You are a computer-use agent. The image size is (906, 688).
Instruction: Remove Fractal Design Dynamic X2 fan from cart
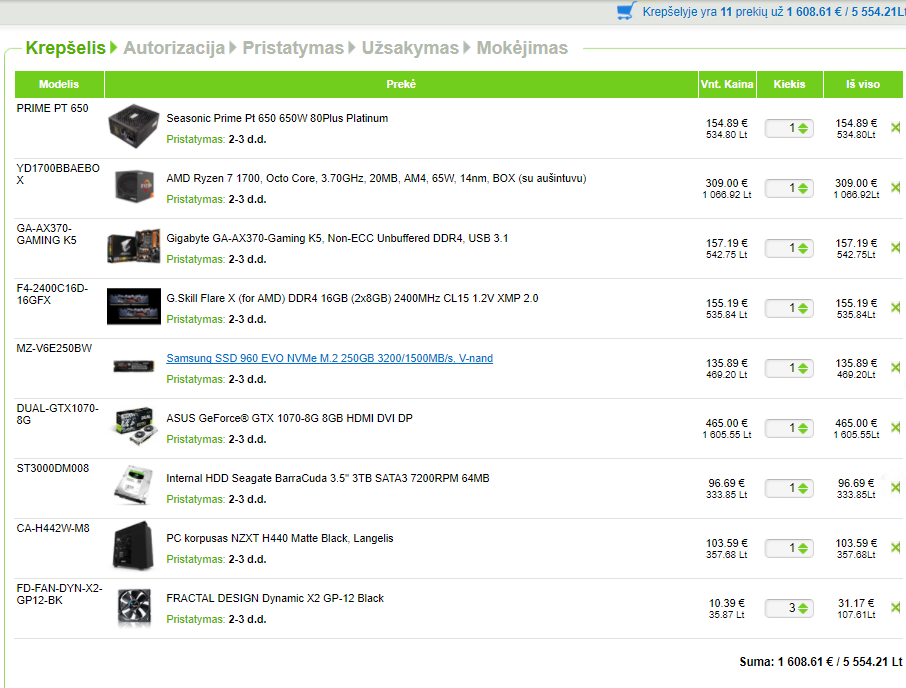coord(896,608)
